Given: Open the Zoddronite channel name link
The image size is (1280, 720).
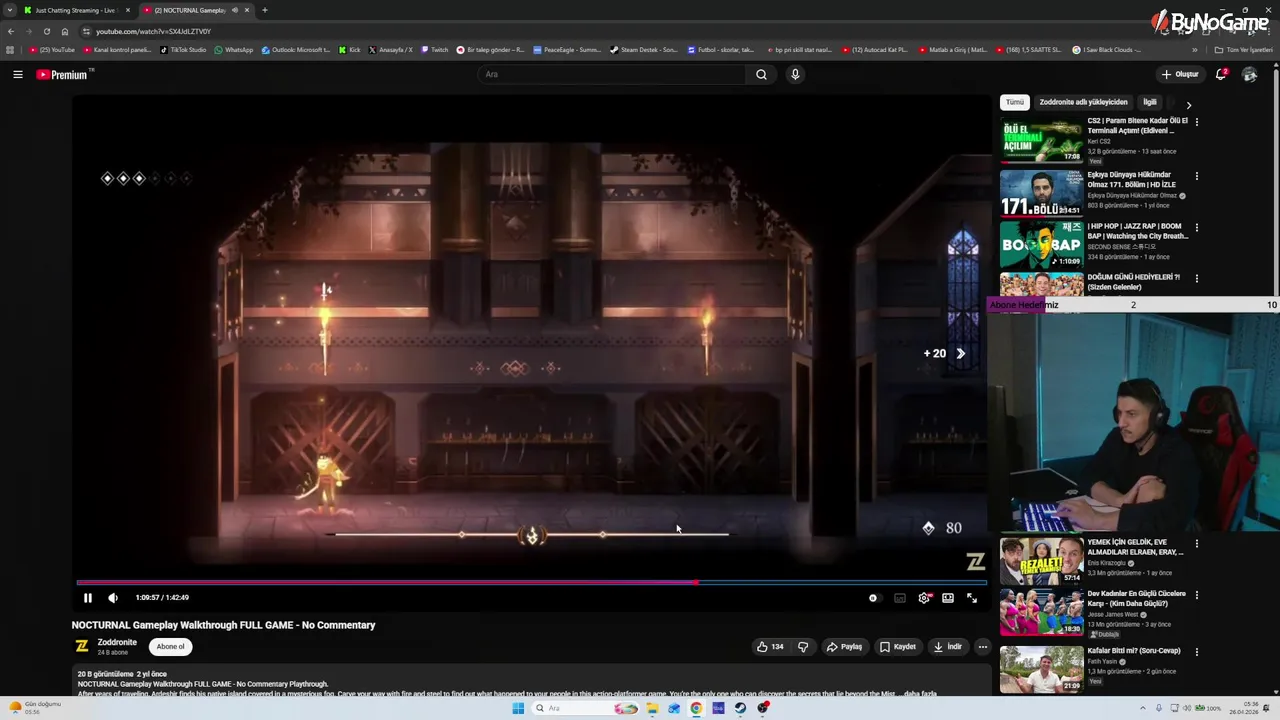Looking at the screenshot, I should click(117, 643).
